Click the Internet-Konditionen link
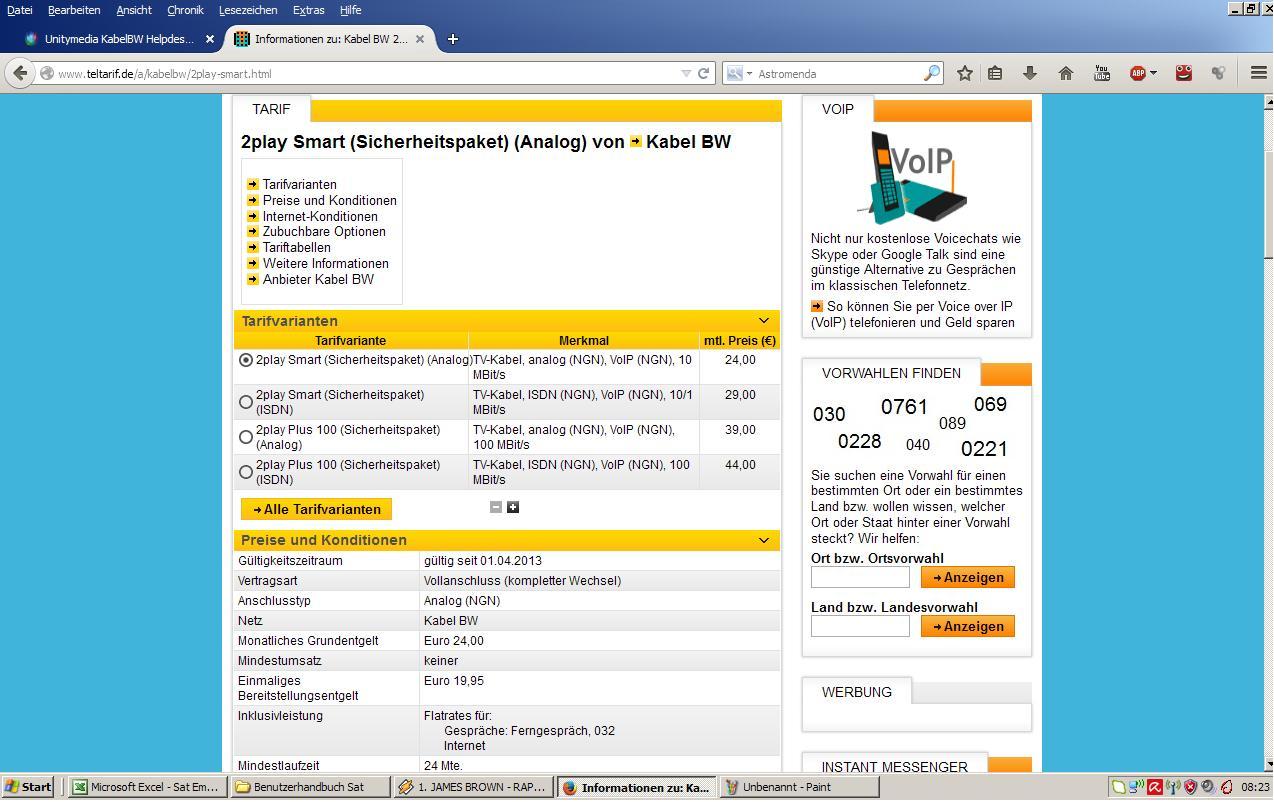 (320, 216)
